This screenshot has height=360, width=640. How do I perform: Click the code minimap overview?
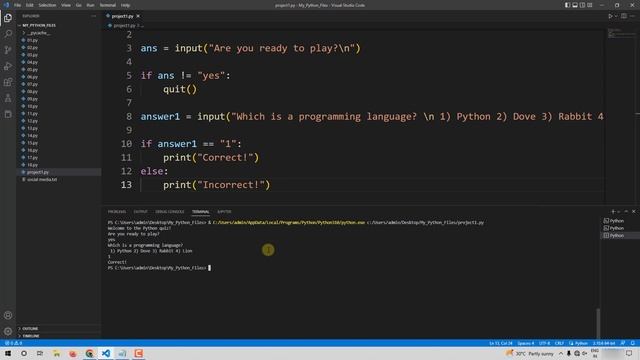[x=621, y=33]
